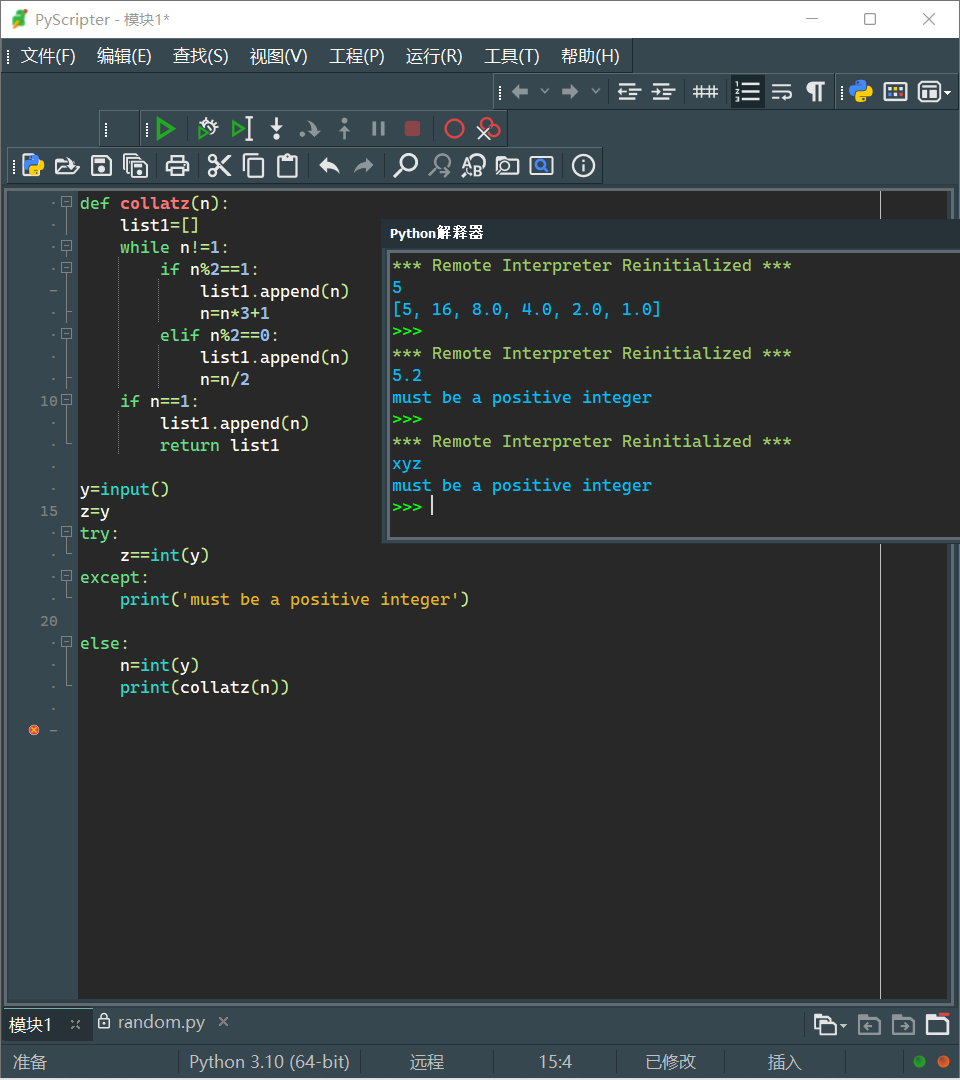Click the Paste clipboard icon
The height and width of the screenshot is (1080, 960).
pyautogui.click(x=288, y=166)
